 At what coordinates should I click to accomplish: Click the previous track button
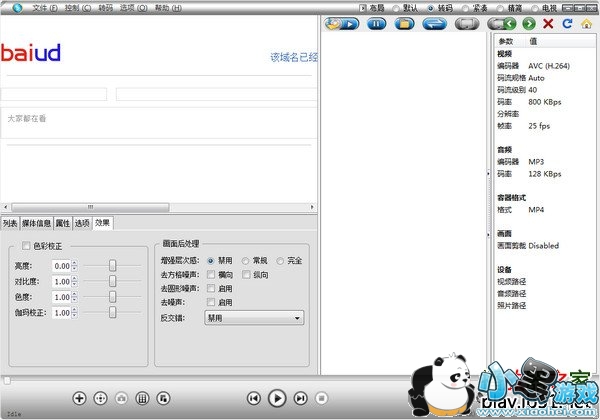click(x=254, y=398)
